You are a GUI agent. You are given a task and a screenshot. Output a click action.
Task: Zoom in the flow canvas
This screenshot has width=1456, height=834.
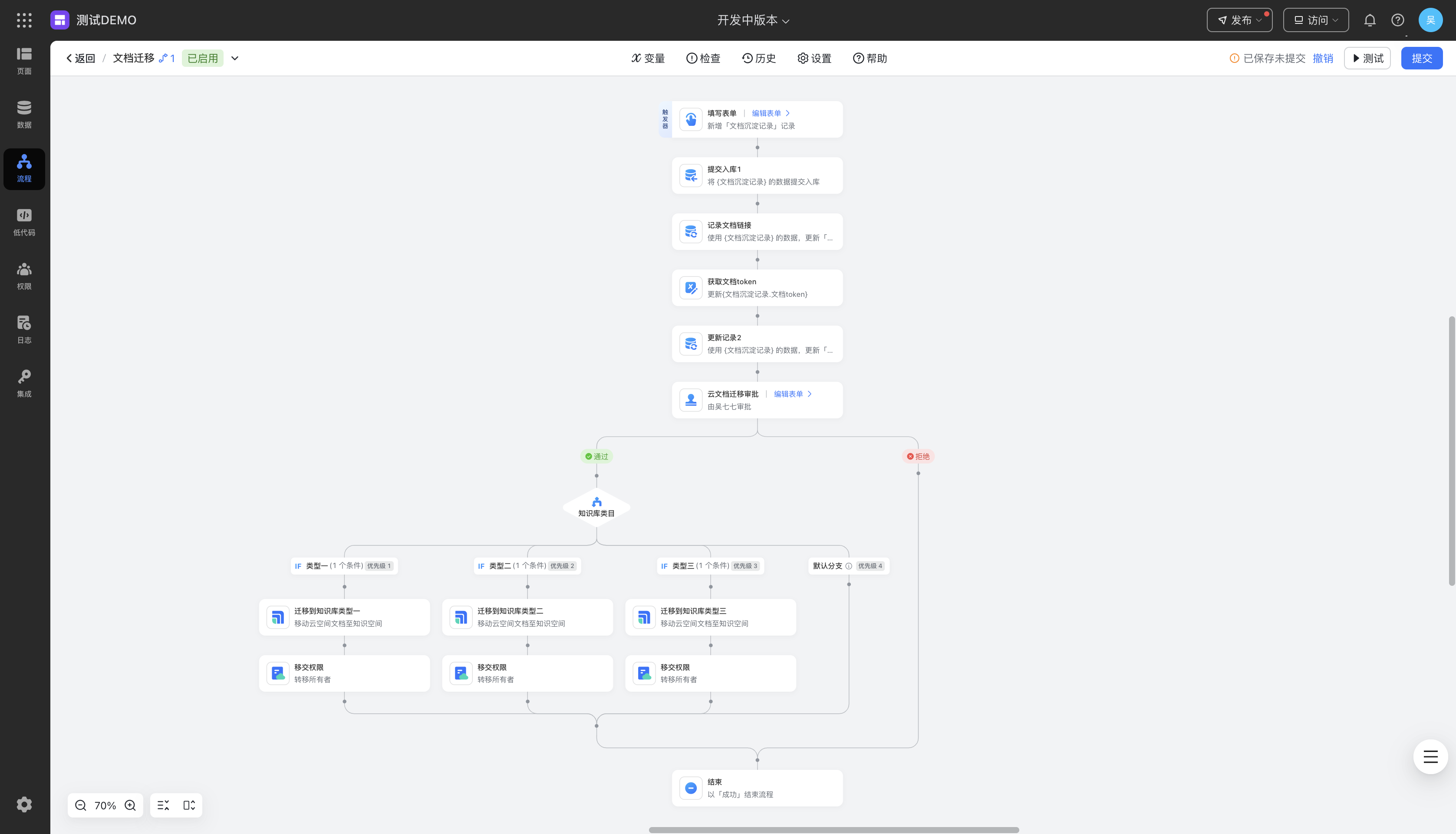pos(130,805)
